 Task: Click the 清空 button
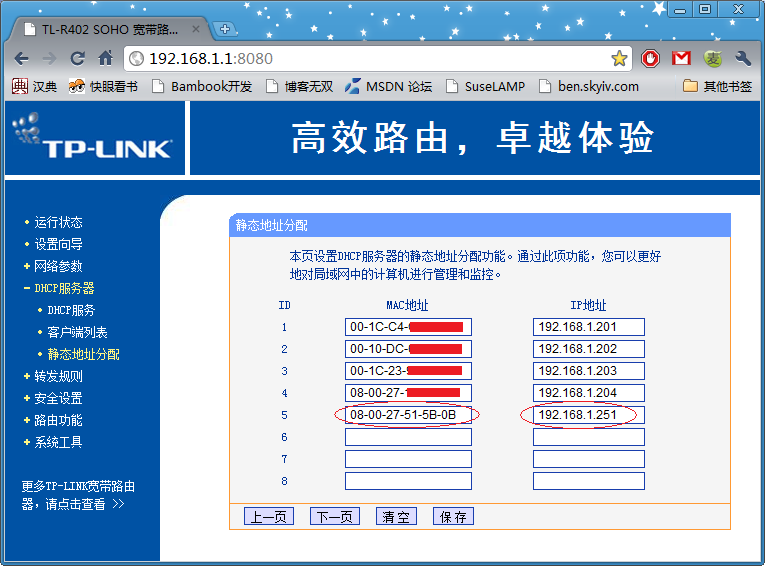point(396,516)
